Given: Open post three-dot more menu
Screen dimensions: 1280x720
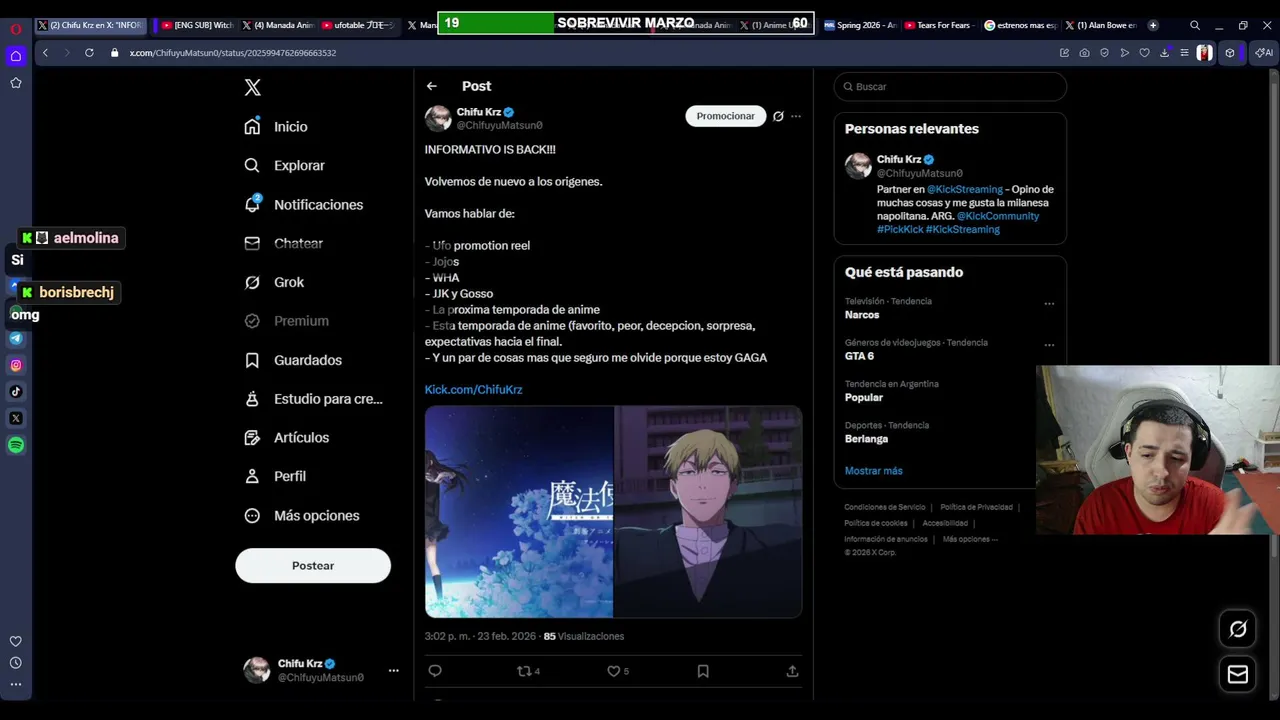Looking at the screenshot, I should point(796,116).
